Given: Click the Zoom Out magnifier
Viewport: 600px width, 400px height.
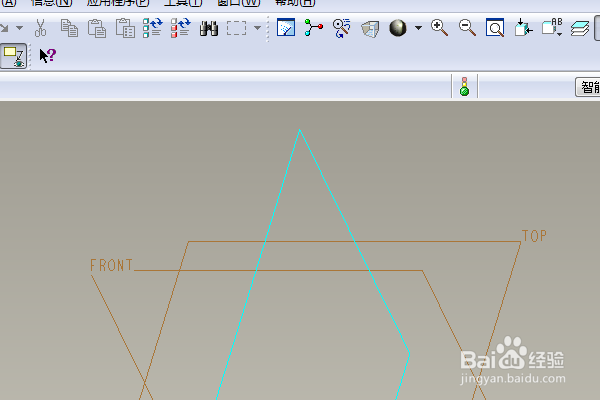Looking at the screenshot, I should 467,28.
